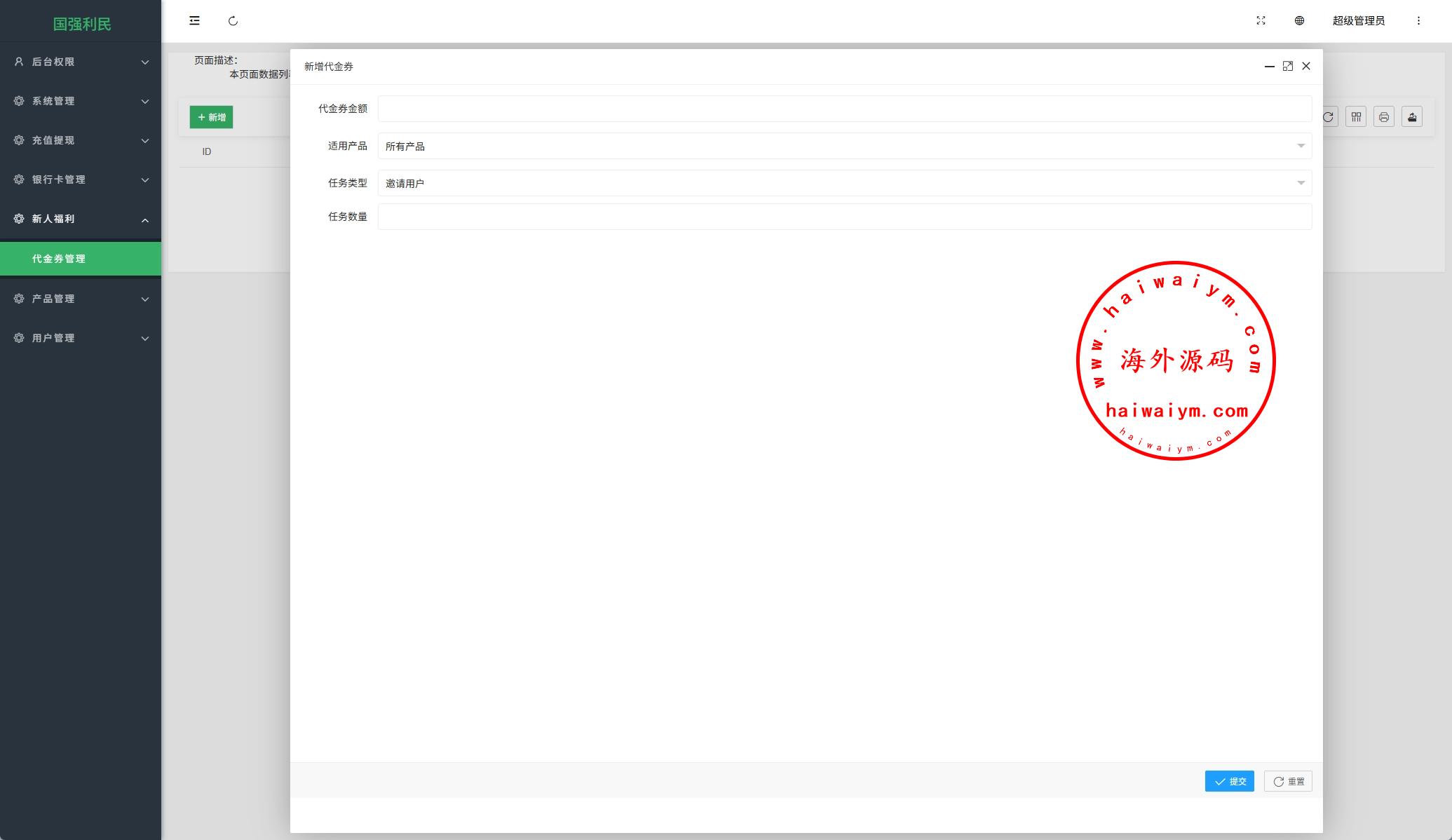Click into the 代金券金额 input field

pos(844,109)
